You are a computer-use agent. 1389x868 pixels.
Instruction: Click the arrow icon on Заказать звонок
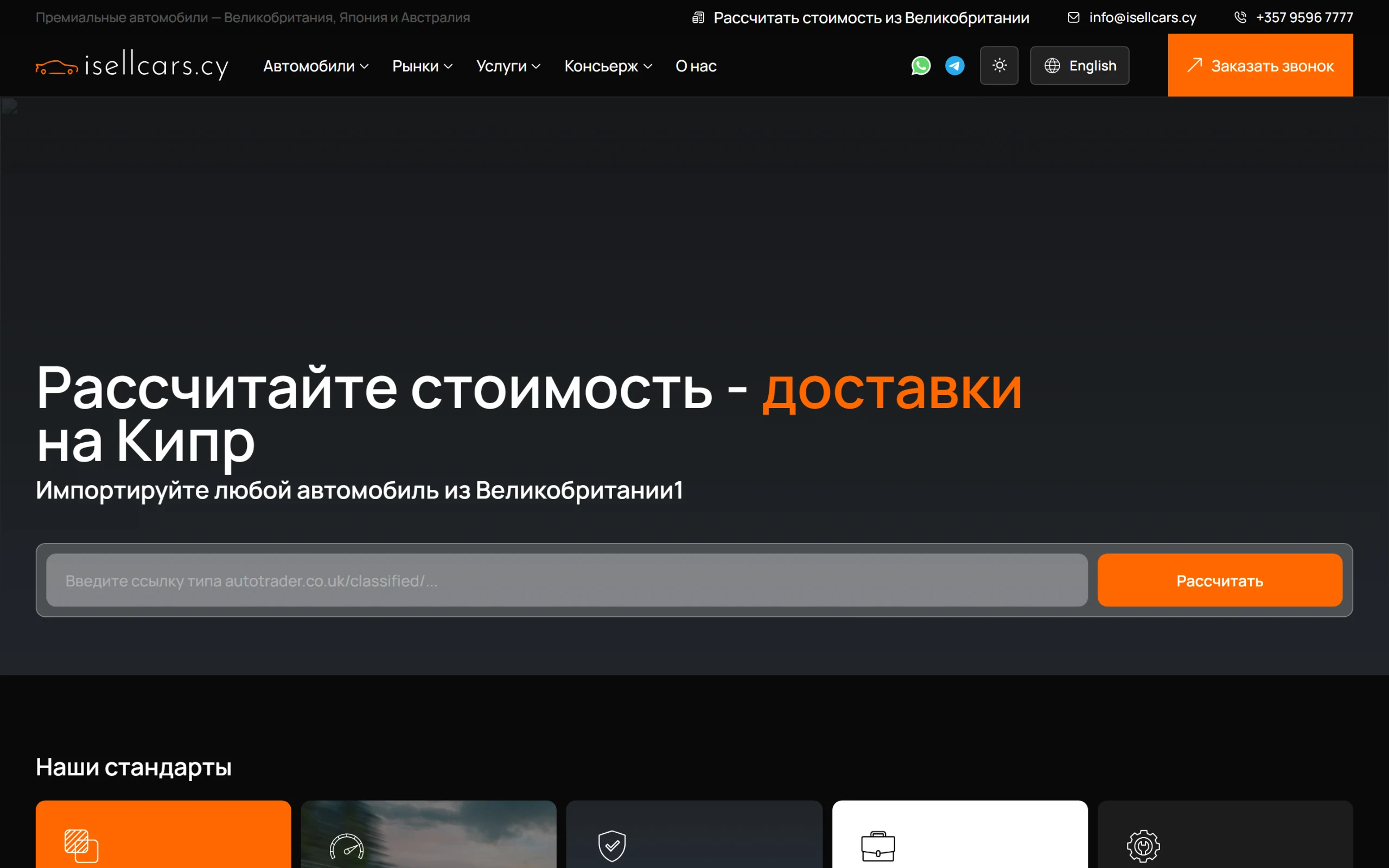coord(1194,65)
